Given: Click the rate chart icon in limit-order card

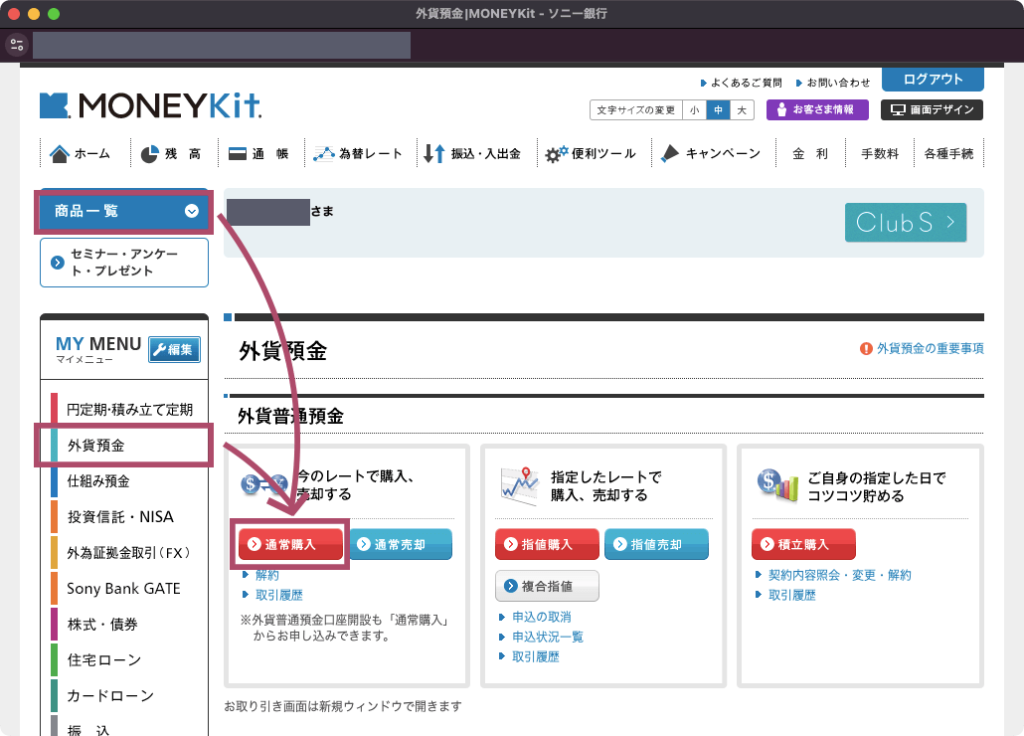Looking at the screenshot, I should pyautogui.click(x=520, y=485).
